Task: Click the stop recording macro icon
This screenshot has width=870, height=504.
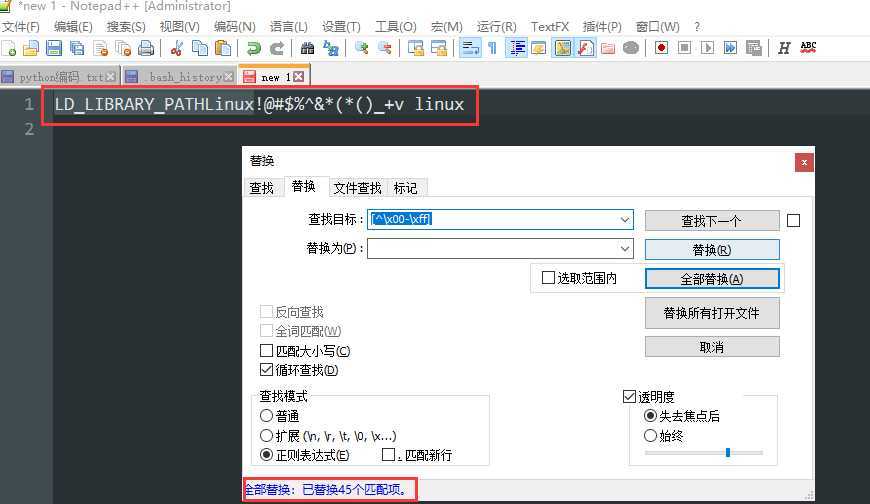Action: pyautogui.click(x=684, y=48)
